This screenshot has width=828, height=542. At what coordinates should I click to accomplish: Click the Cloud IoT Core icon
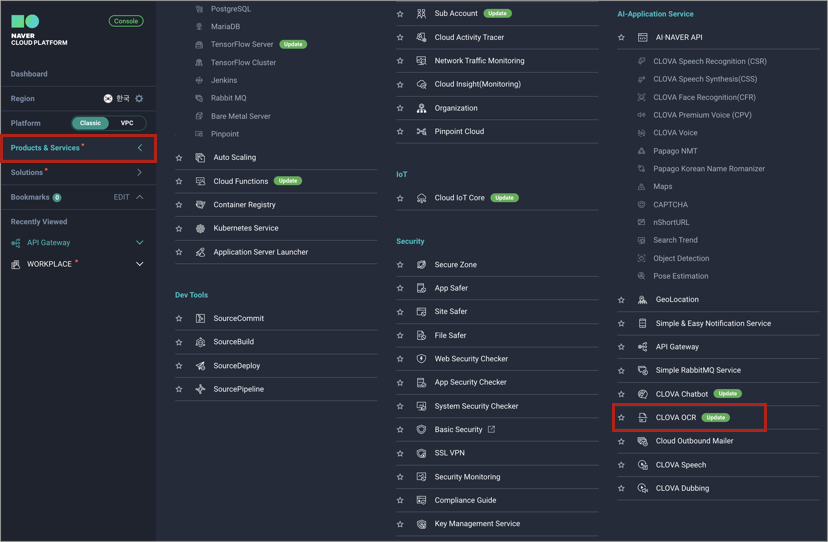(x=421, y=198)
